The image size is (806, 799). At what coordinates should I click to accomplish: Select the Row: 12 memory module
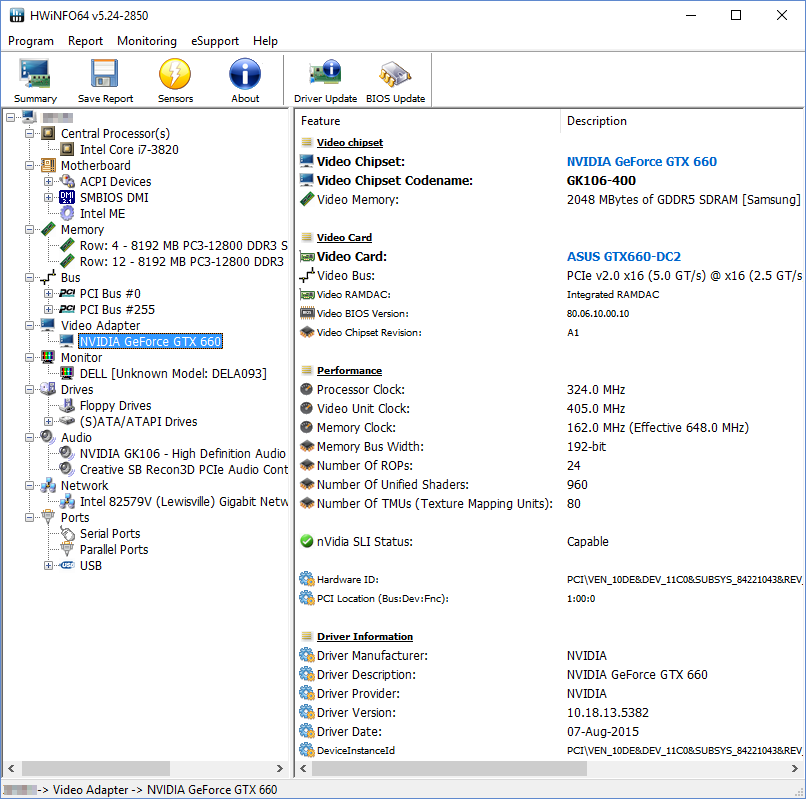tap(181, 262)
